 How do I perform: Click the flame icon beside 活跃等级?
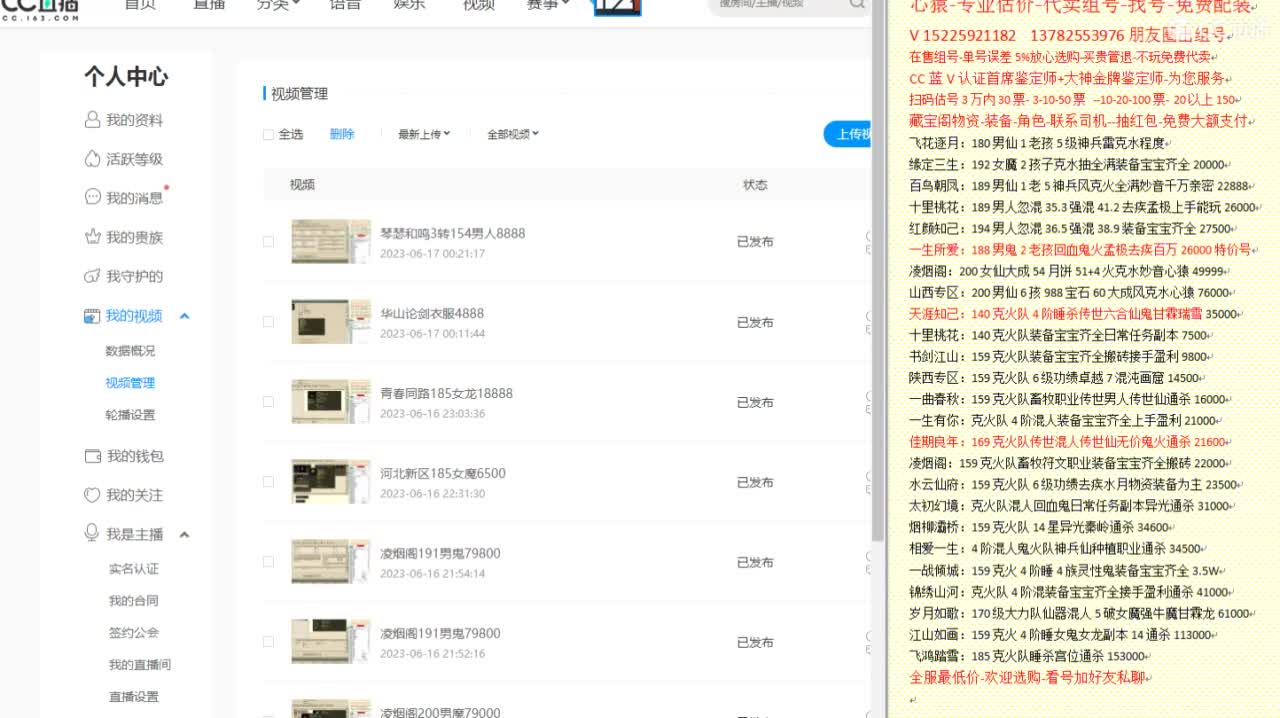point(92,158)
